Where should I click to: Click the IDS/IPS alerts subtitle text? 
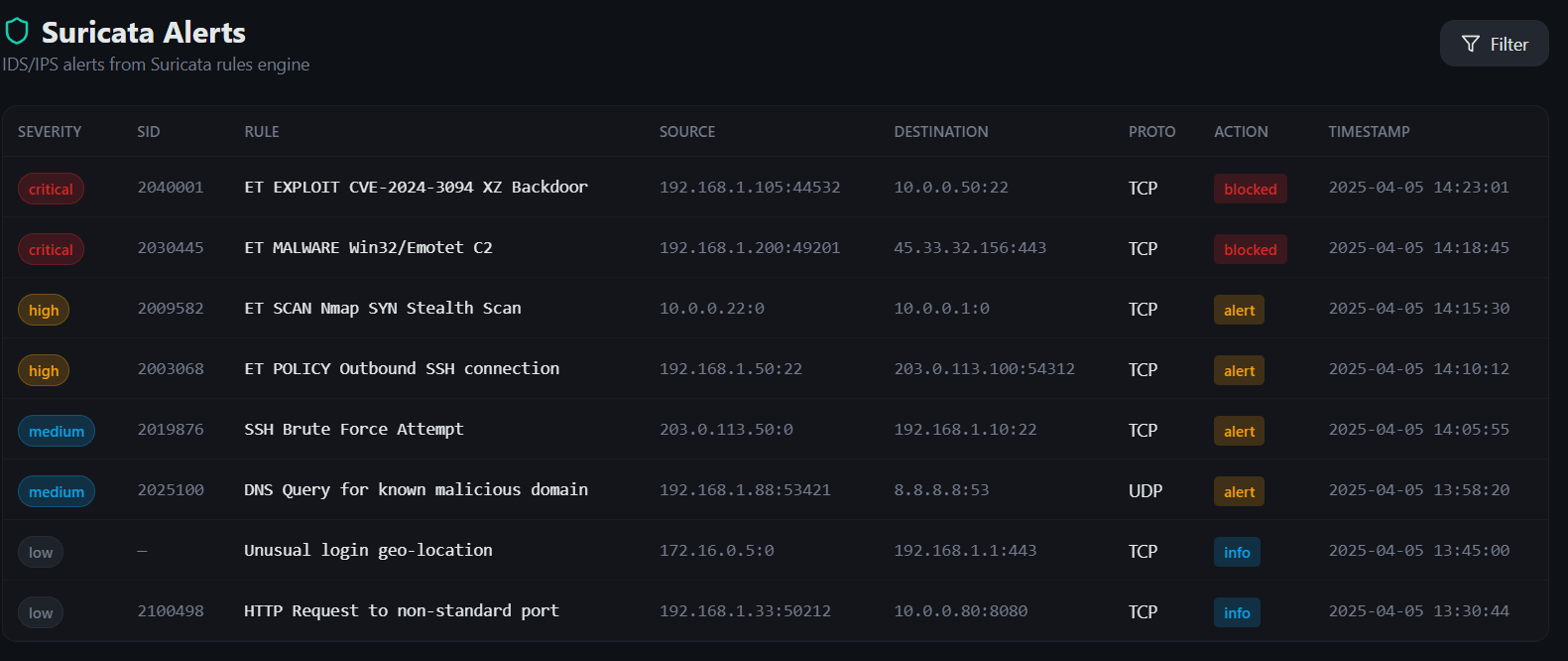click(156, 65)
